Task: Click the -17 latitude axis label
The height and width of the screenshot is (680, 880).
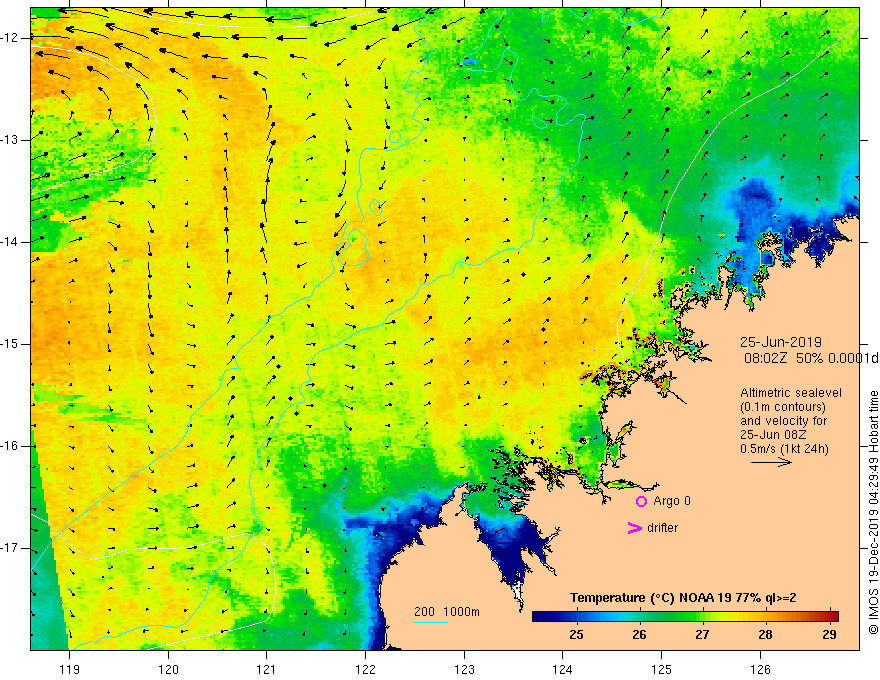Action: pyautogui.click(x=10, y=548)
